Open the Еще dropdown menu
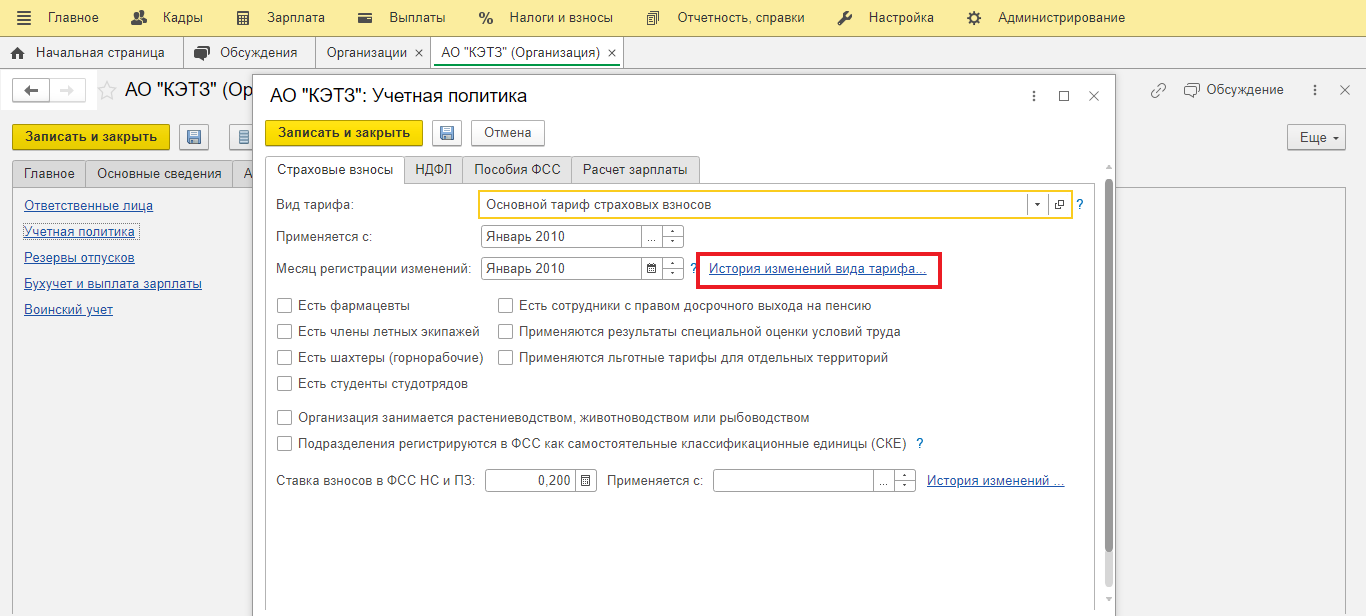 [x=1316, y=138]
